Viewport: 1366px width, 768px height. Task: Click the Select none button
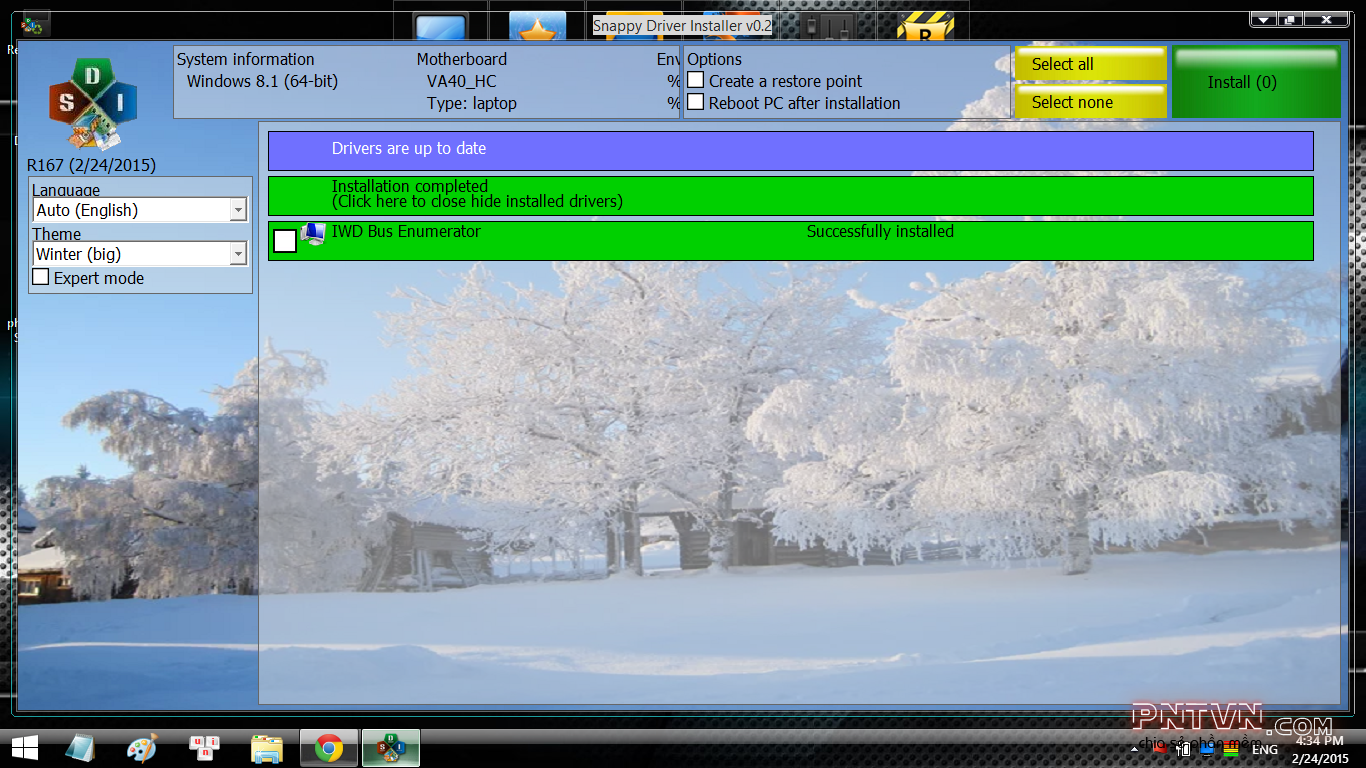click(1091, 102)
